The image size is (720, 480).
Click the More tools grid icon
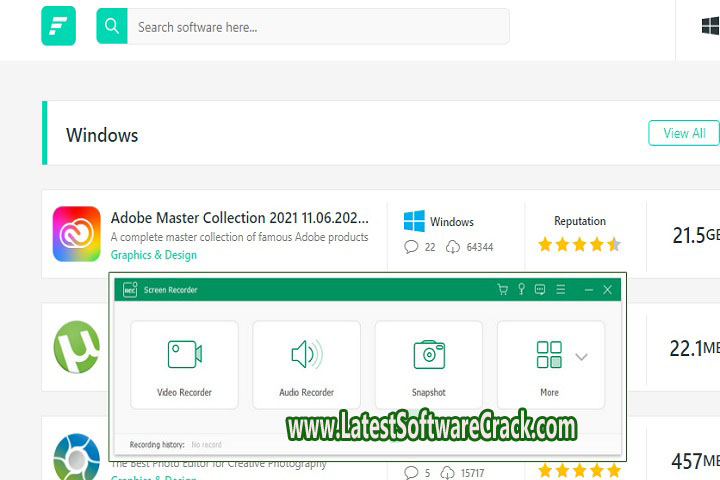[549, 355]
